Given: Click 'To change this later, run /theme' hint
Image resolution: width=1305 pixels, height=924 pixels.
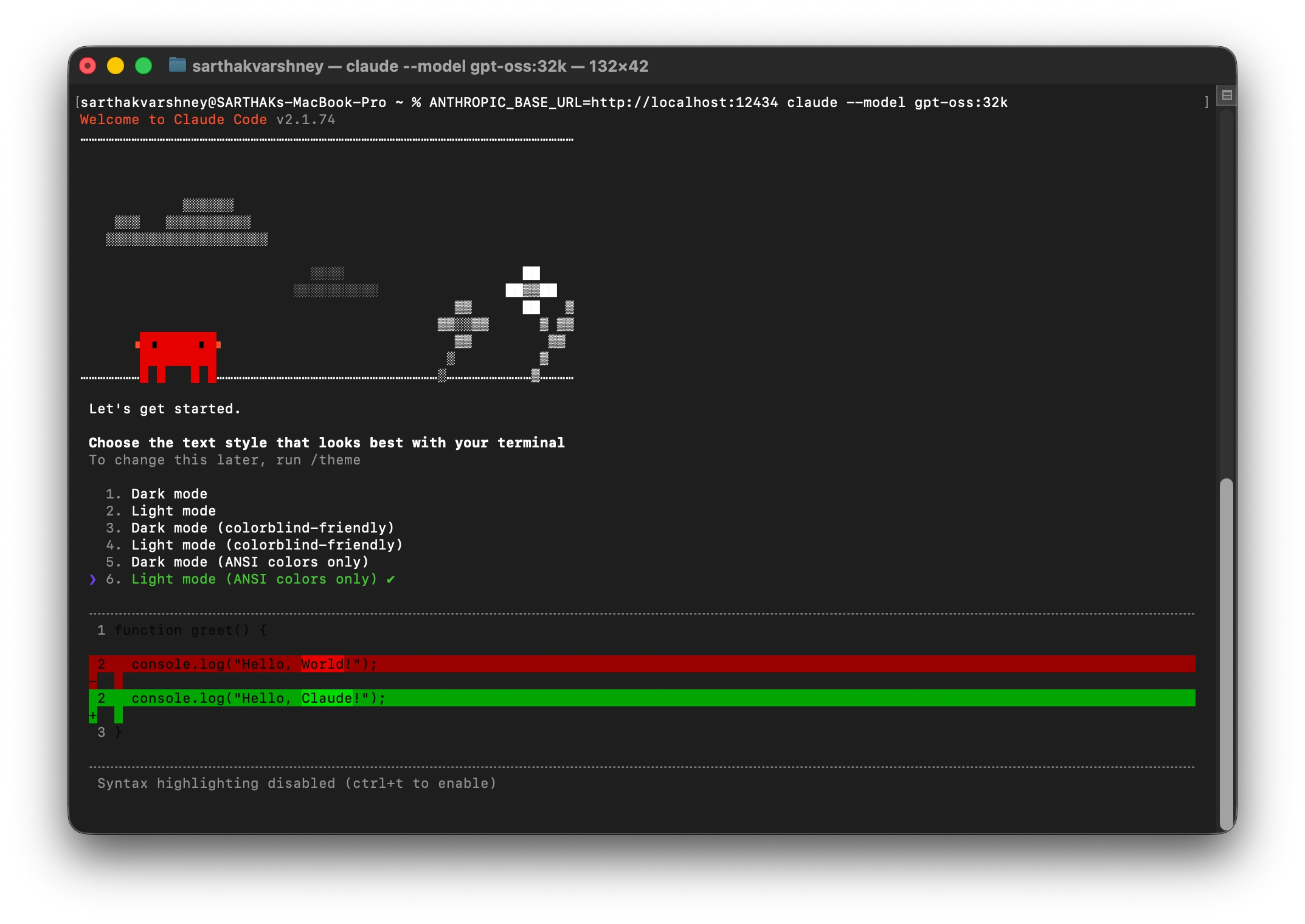Looking at the screenshot, I should point(224,460).
